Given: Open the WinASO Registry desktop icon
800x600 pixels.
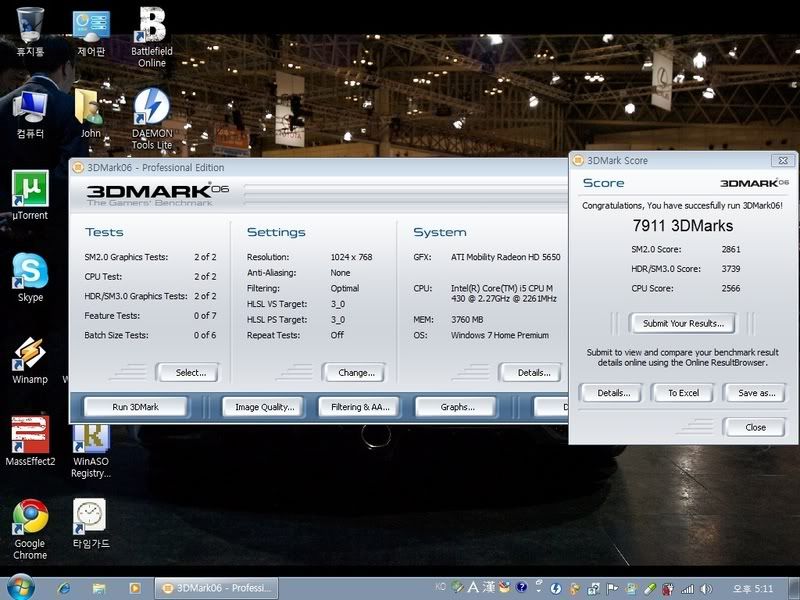Looking at the screenshot, I should coord(91,435).
